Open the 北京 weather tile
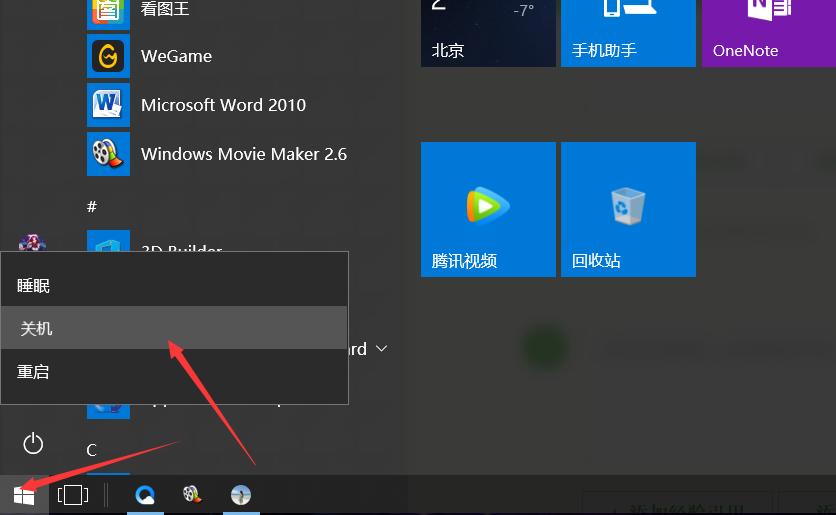The image size is (836, 515). (x=488, y=33)
